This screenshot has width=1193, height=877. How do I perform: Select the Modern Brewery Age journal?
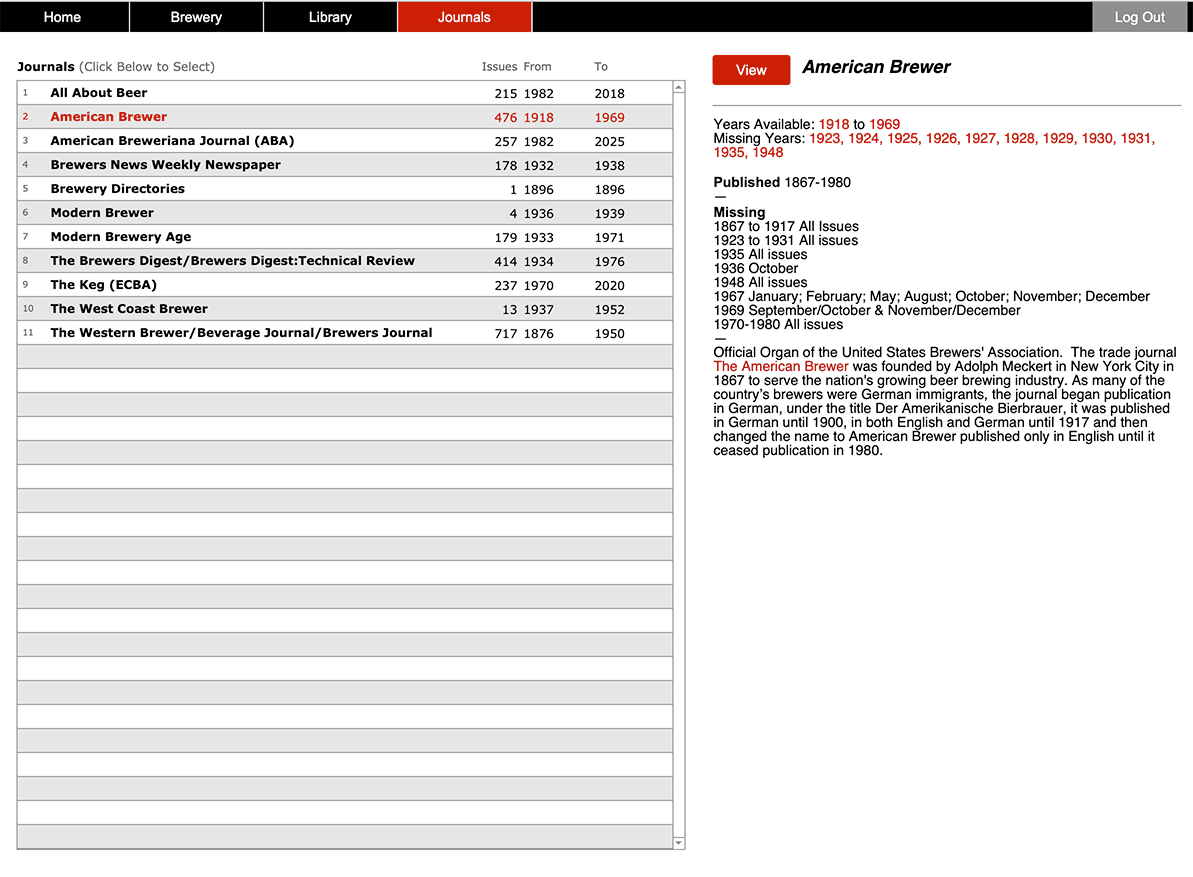point(120,236)
